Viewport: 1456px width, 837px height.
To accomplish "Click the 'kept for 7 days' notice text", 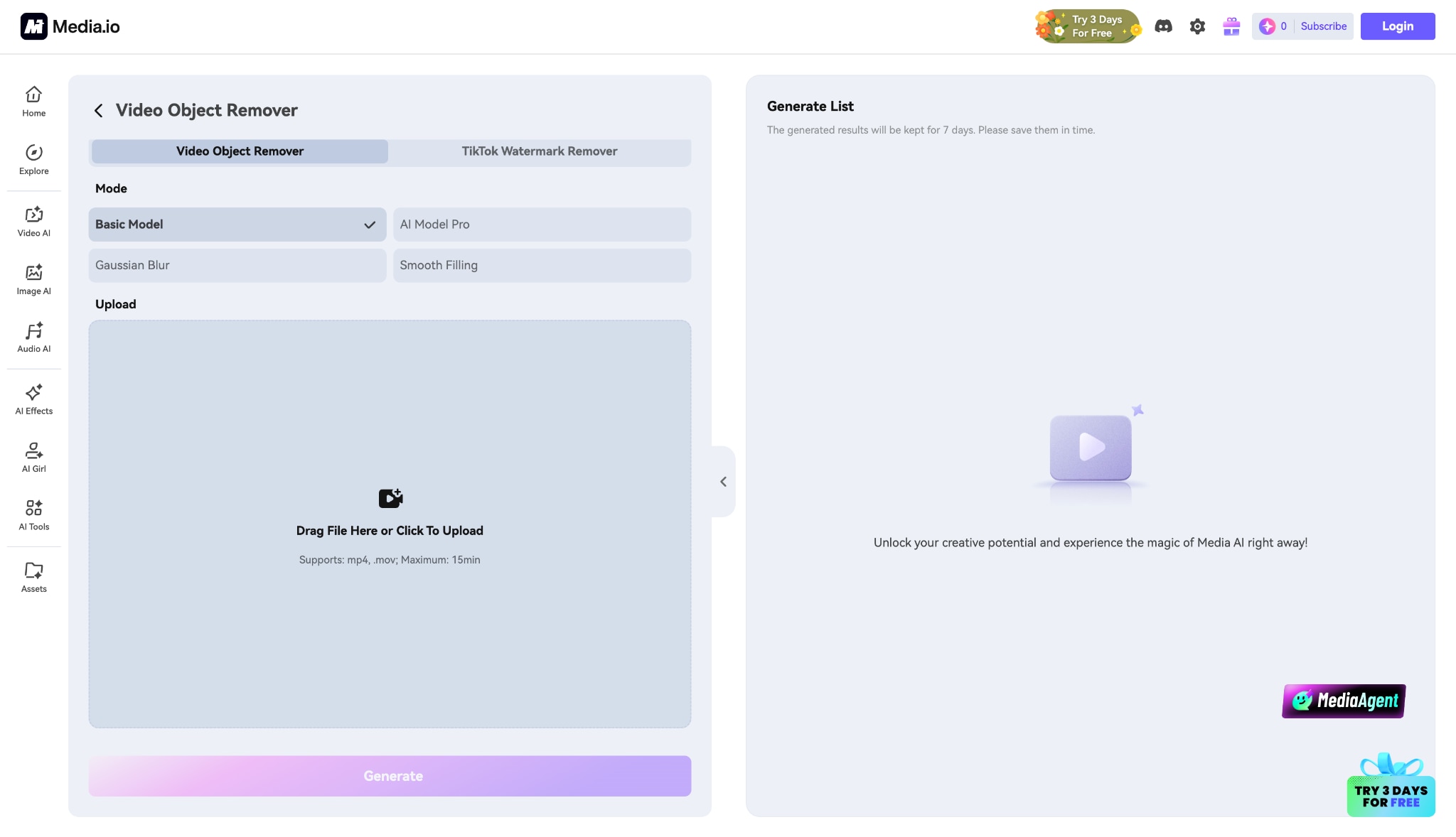I will [931, 130].
